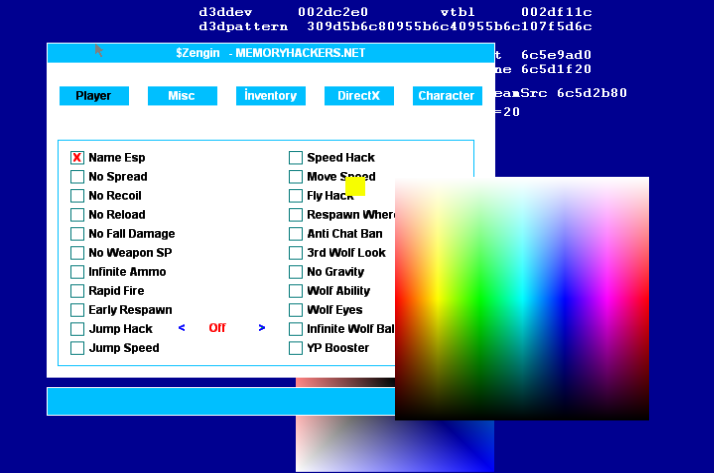The height and width of the screenshot is (473, 714).
Task: Click the d3dpattern hex value text
Action: 449,26
